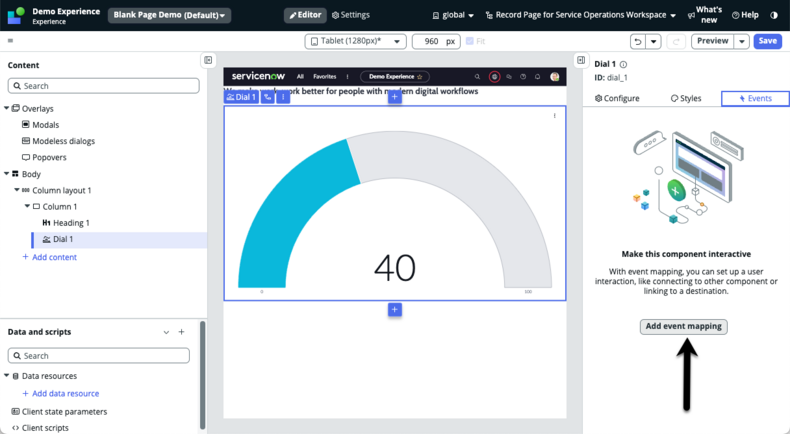Click the user avatar in preview header
790x434 pixels.
(x=555, y=77)
